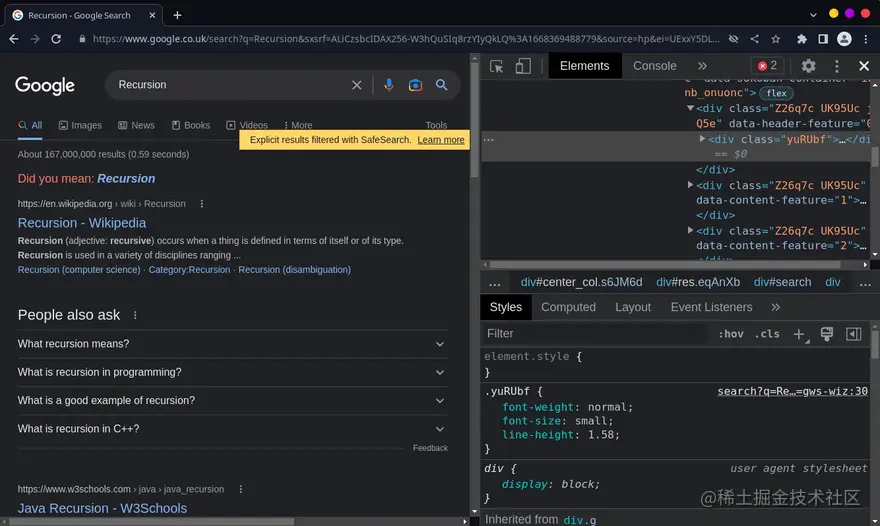Close the Recursion - Google Search tab
The width and height of the screenshot is (880, 526).
(152, 15)
